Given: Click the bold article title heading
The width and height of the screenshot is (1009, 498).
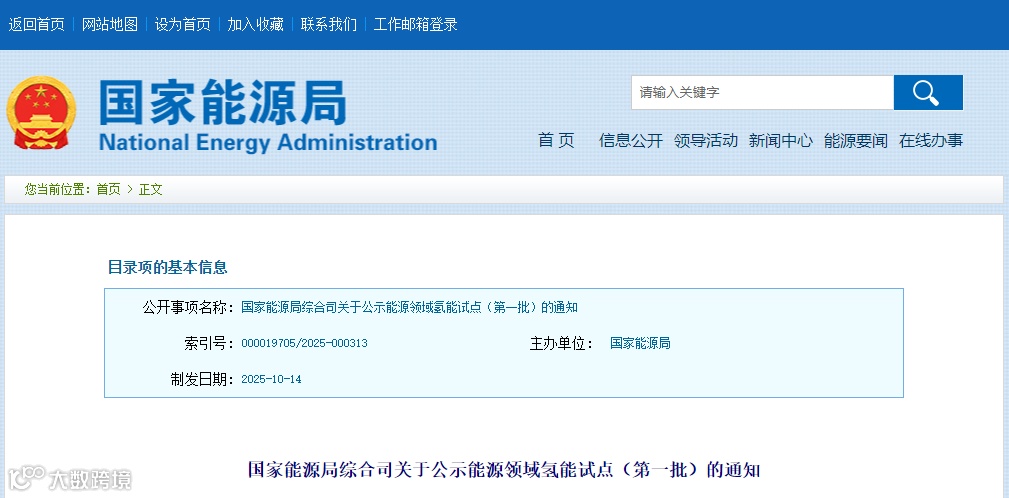Looking at the screenshot, I should [504, 469].
